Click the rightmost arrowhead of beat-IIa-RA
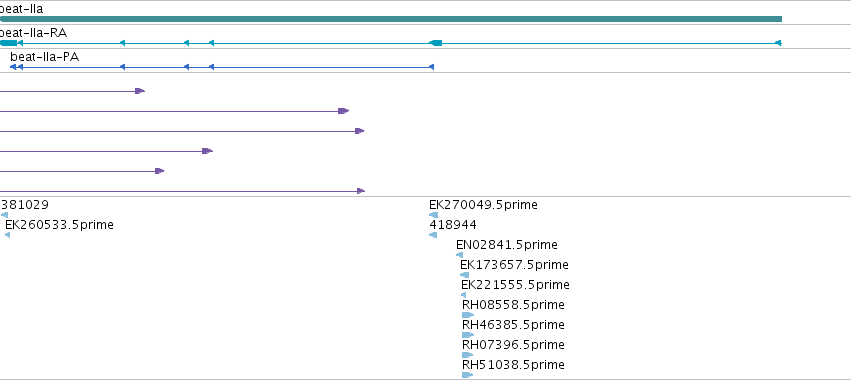The image size is (851, 380). 778,43
